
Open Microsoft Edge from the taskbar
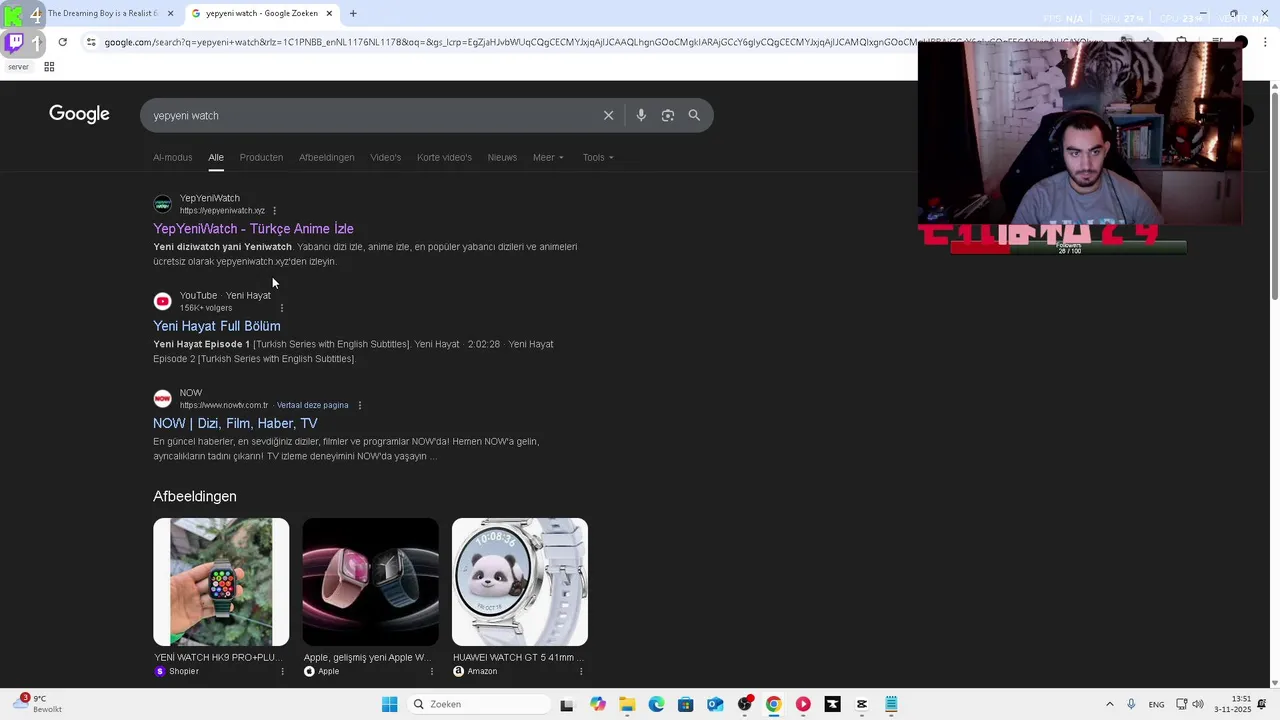tap(656, 704)
